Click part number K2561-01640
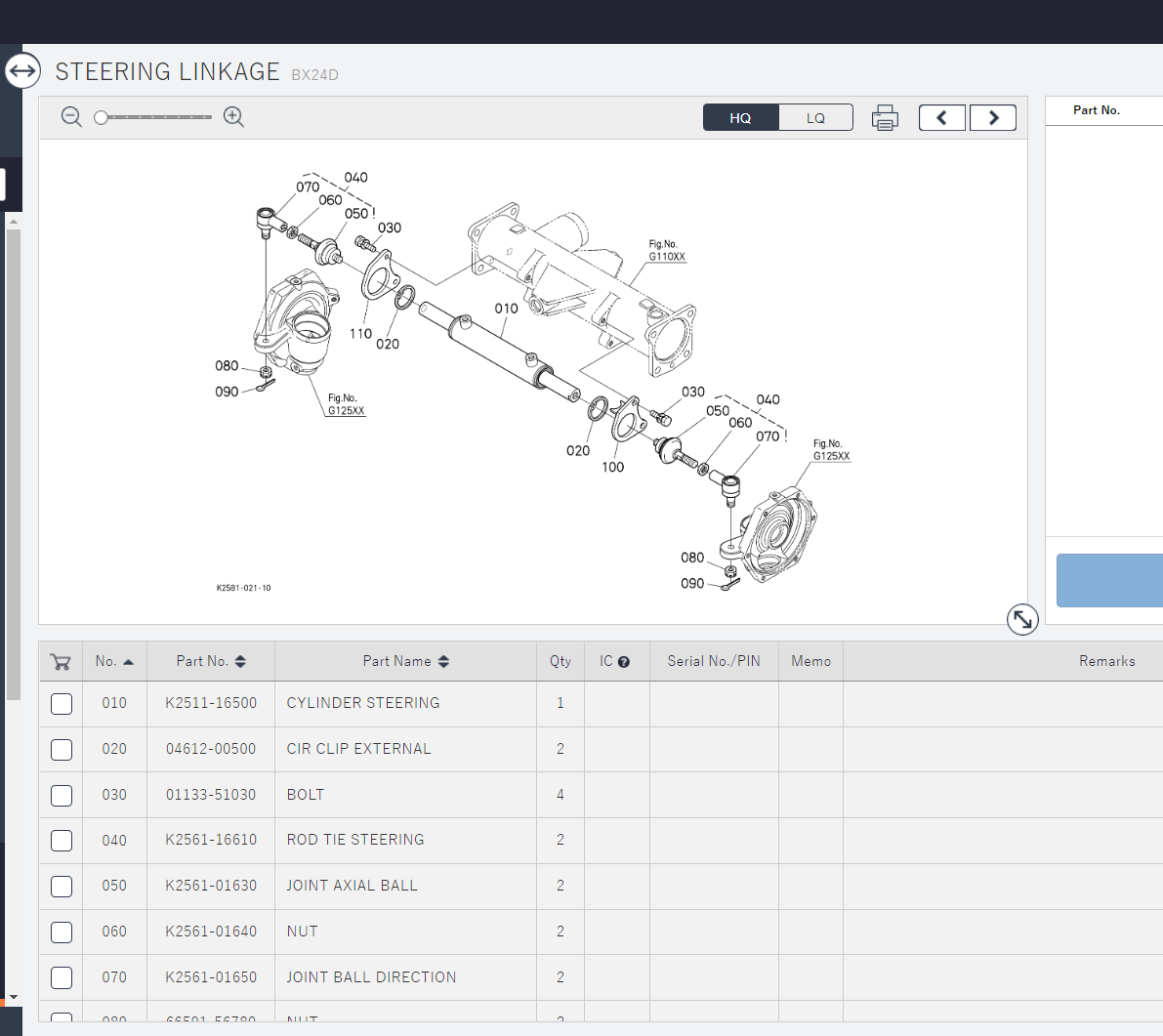 (211, 932)
